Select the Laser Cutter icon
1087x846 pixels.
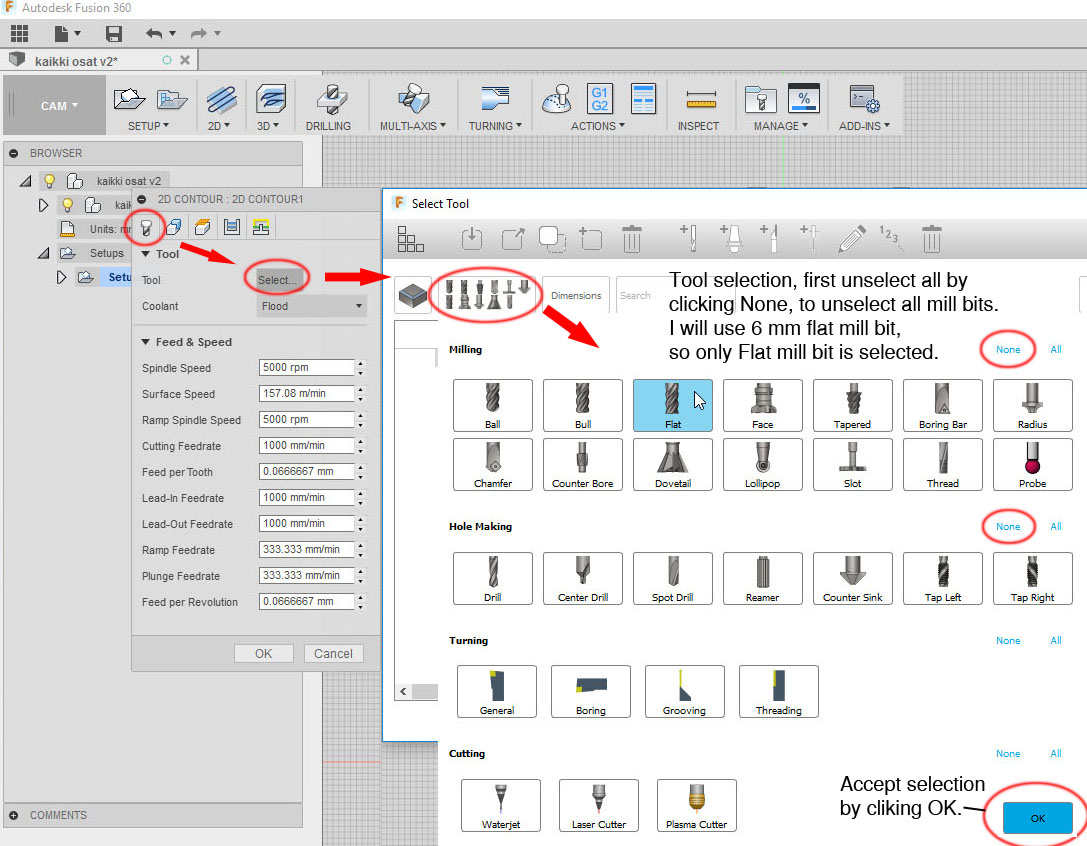[x=598, y=805]
